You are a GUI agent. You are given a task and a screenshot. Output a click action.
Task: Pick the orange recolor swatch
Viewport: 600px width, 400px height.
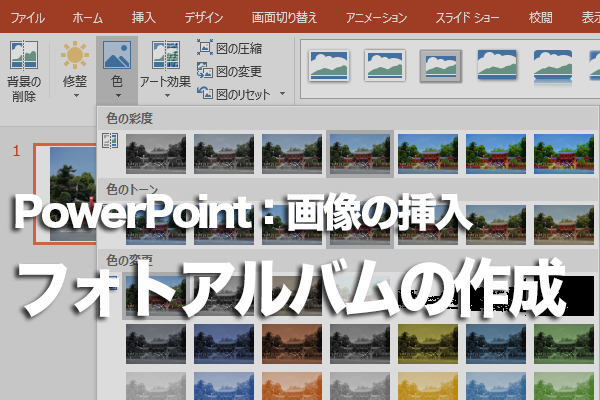(292, 344)
